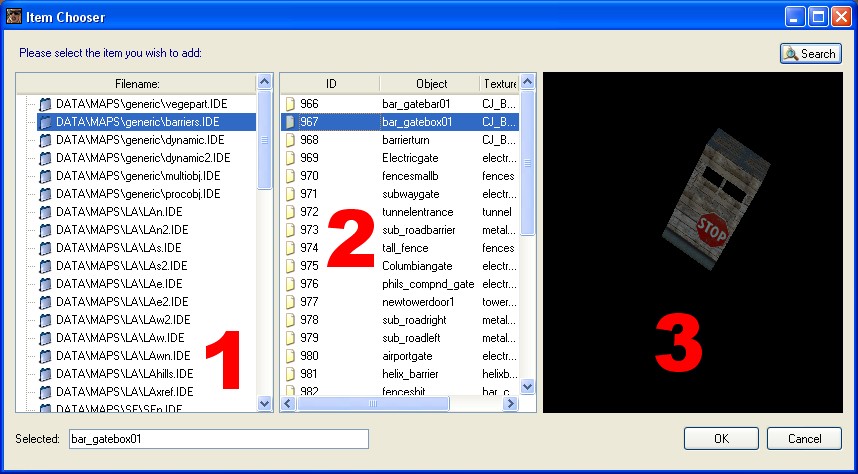Click the file icon beside DATA\MAPS\LA\LAhills.IDE
Viewport: 858px width, 474px height.
tap(45, 374)
